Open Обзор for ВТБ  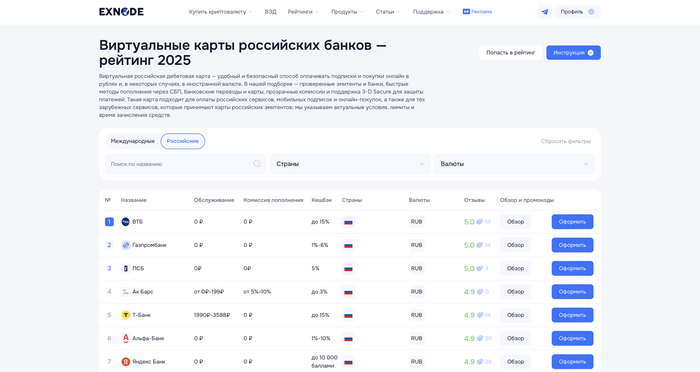[515, 222]
